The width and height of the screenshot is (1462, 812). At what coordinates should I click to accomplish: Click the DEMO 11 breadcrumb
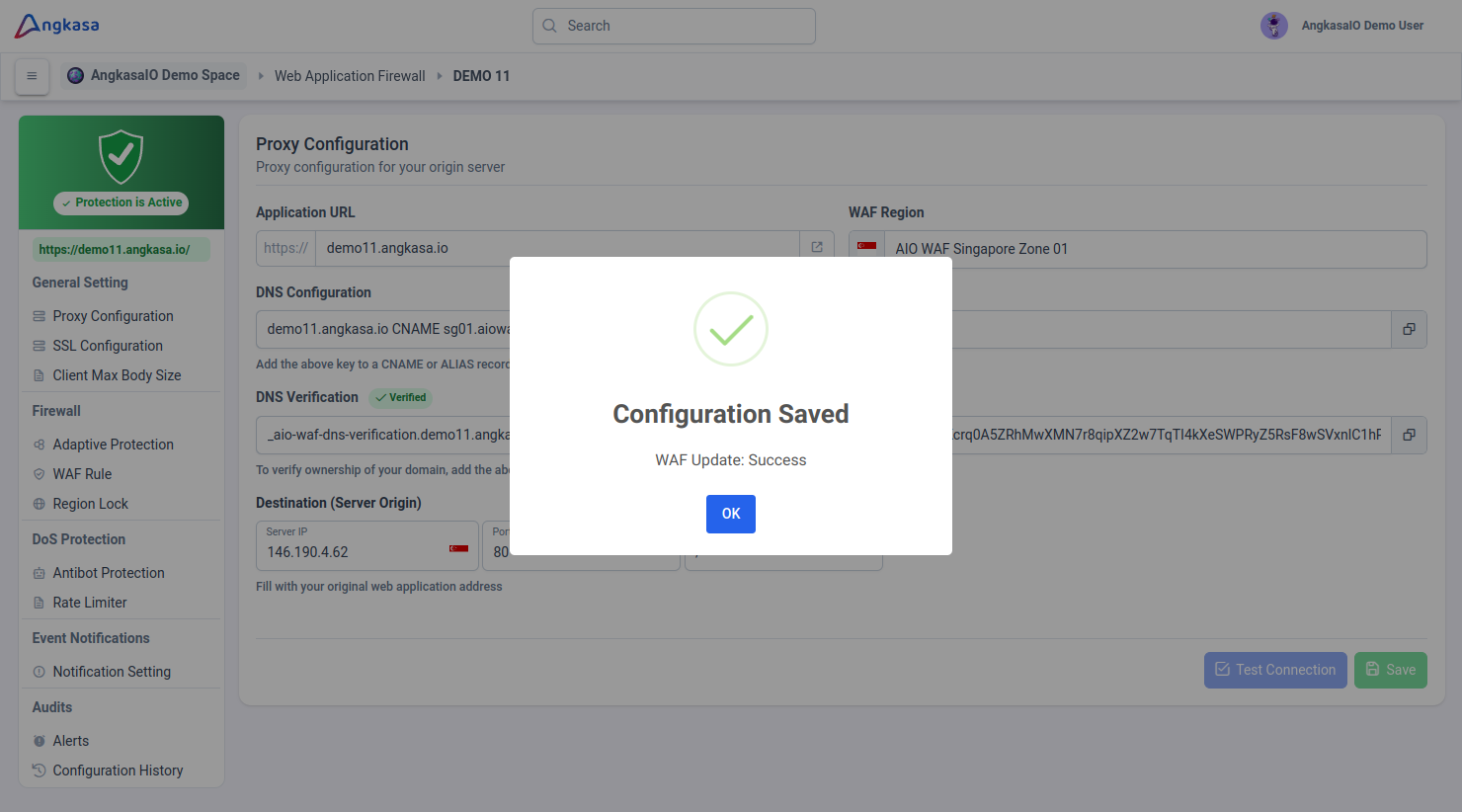481,76
